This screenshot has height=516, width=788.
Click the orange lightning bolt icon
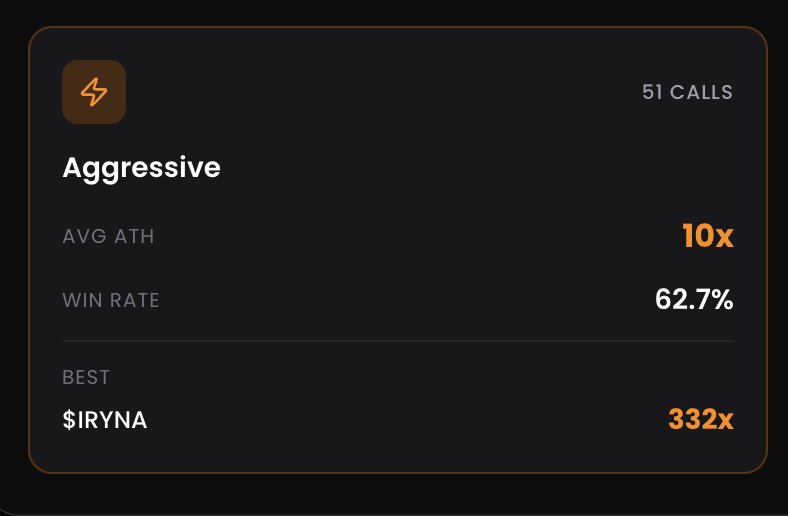click(94, 92)
